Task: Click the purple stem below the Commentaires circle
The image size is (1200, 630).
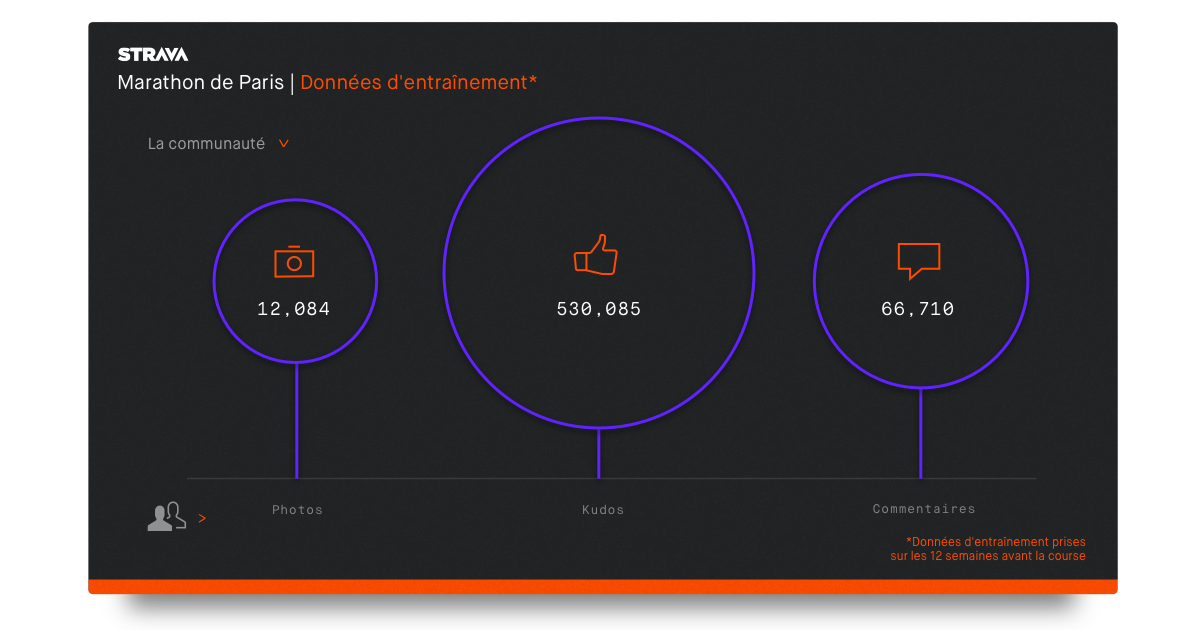Action: [920, 432]
